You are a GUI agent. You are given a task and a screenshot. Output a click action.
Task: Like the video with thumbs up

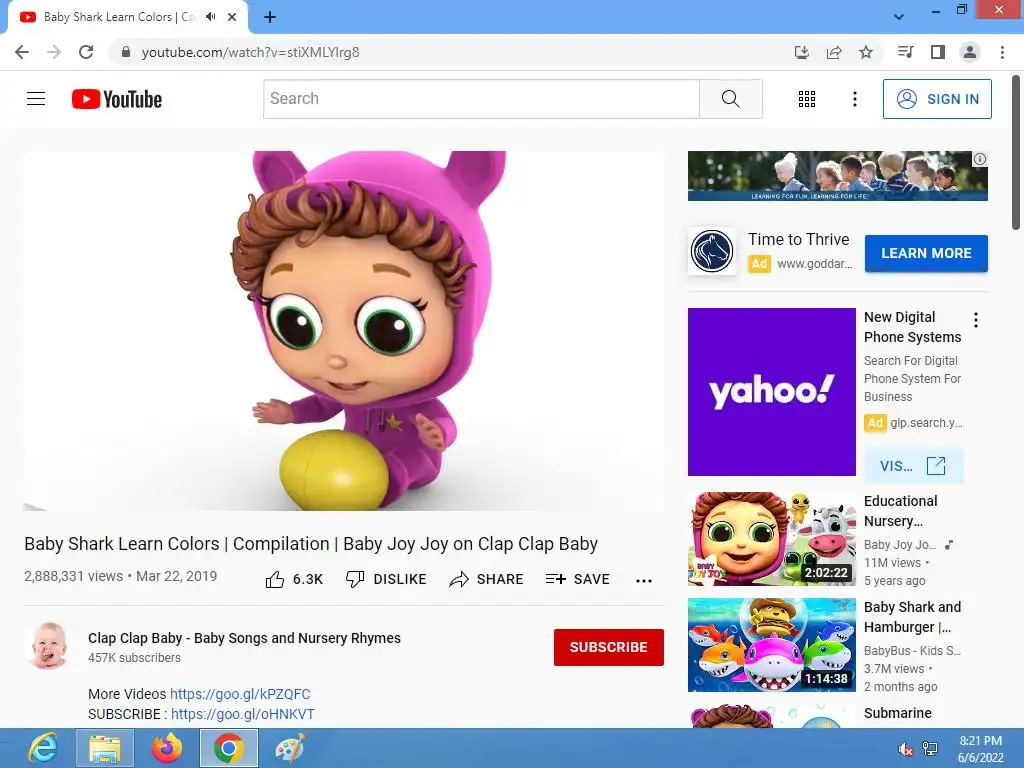[294, 579]
